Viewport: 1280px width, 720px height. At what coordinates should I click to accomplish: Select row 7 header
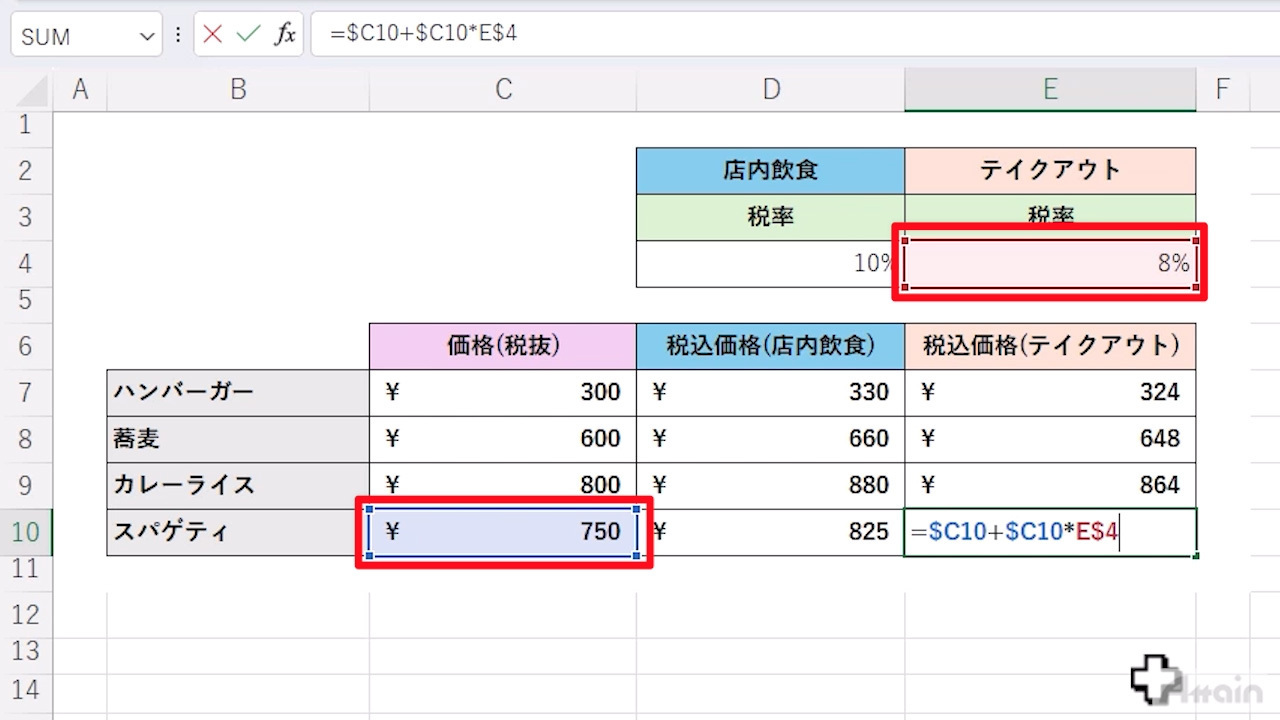[26, 392]
